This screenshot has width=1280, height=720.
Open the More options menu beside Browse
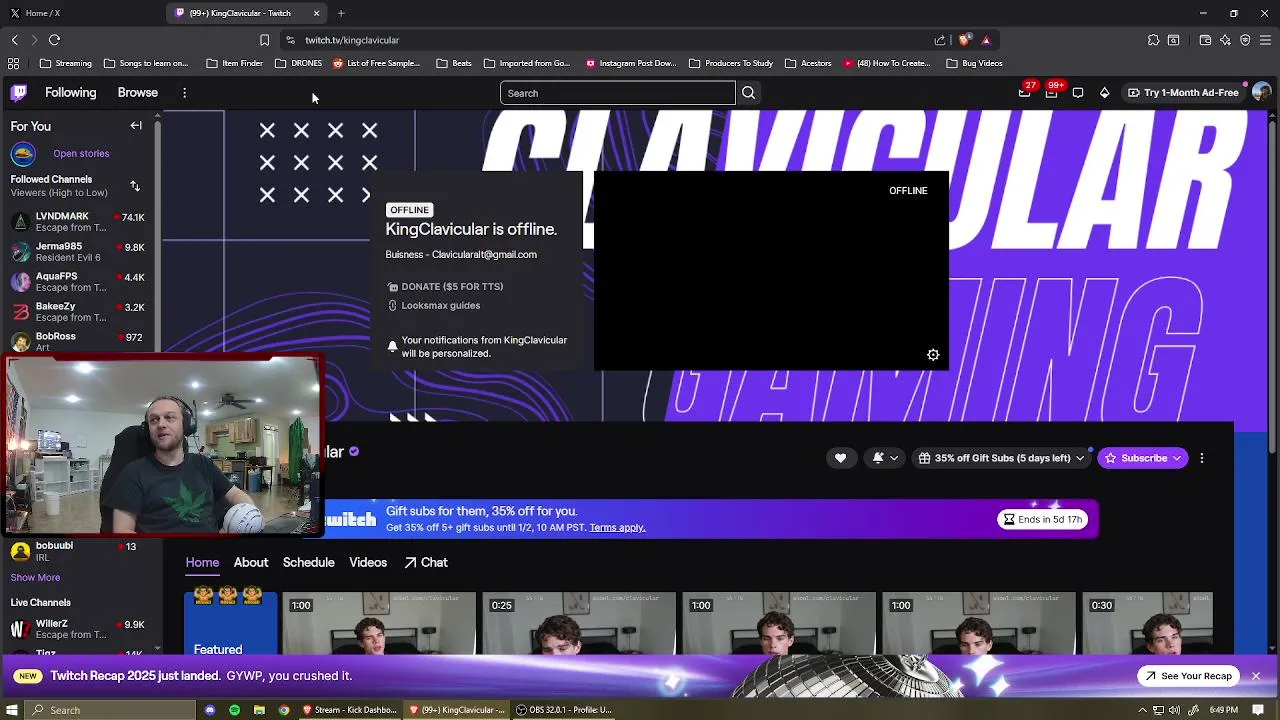click(x=184, y=92)
